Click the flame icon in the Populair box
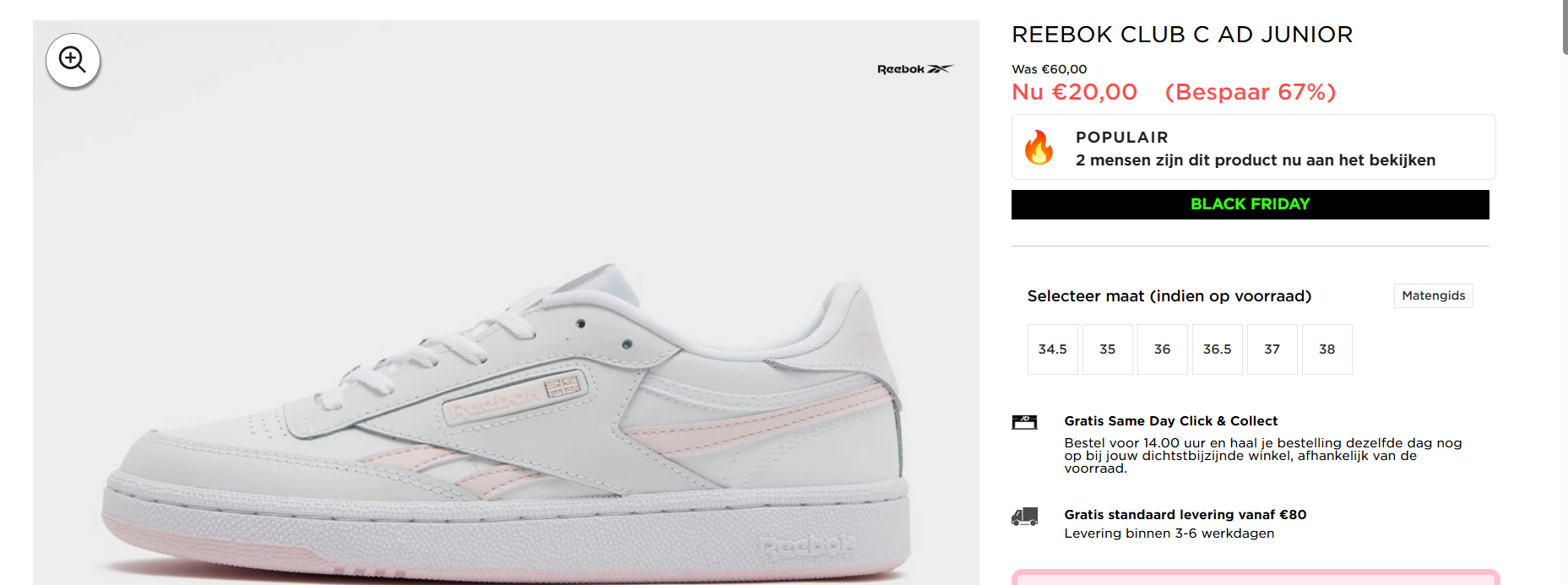 1039,149
